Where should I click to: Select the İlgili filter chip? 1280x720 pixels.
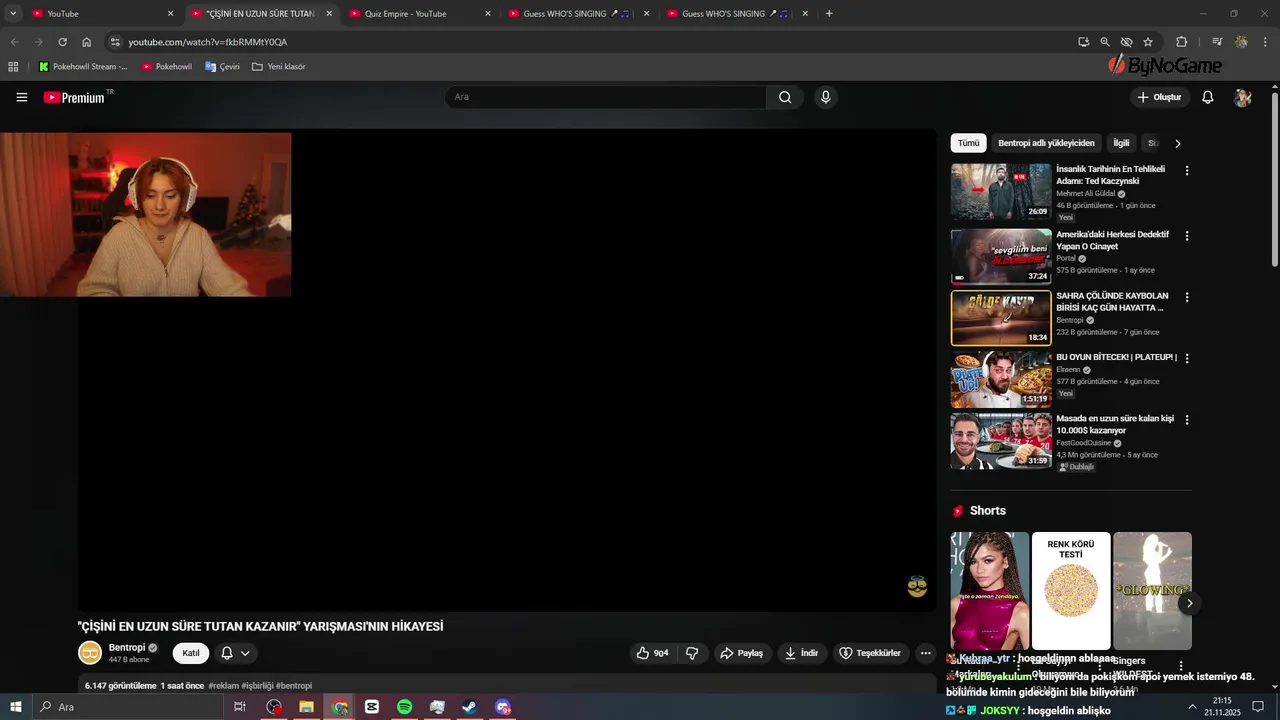pos(1121,143)
